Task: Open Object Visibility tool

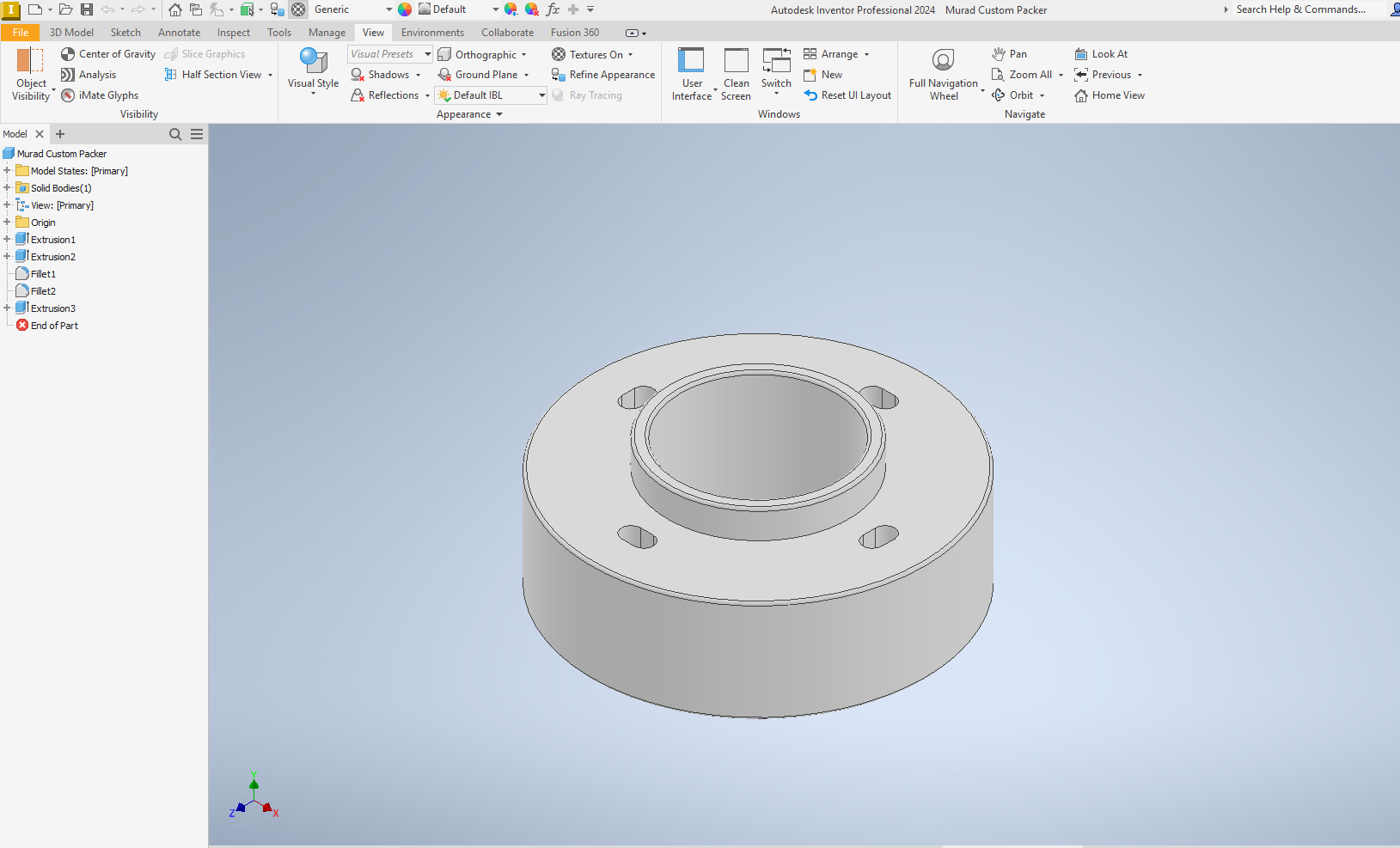Action: tap(31, 75)
